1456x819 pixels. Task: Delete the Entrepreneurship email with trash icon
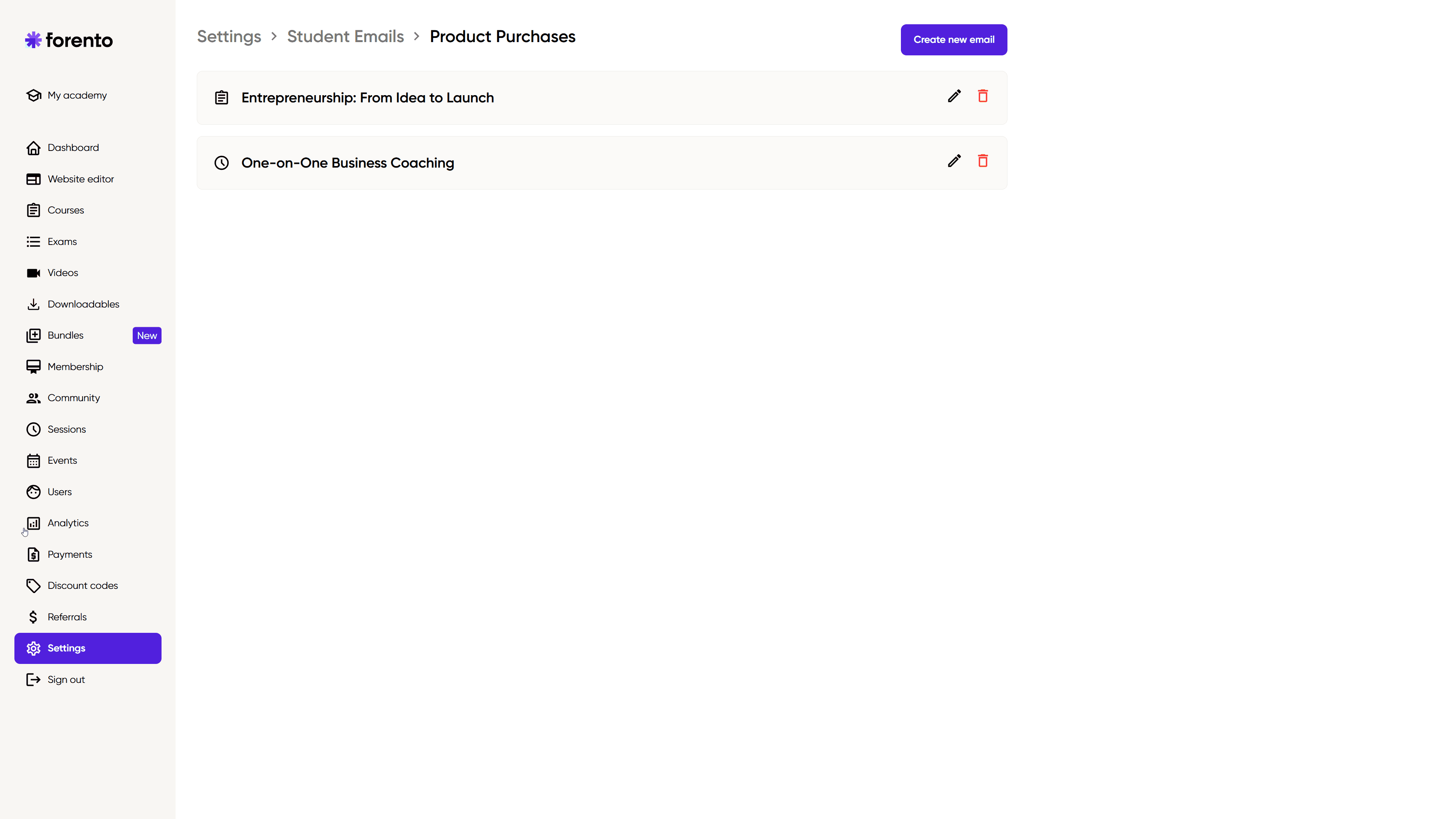983,96
